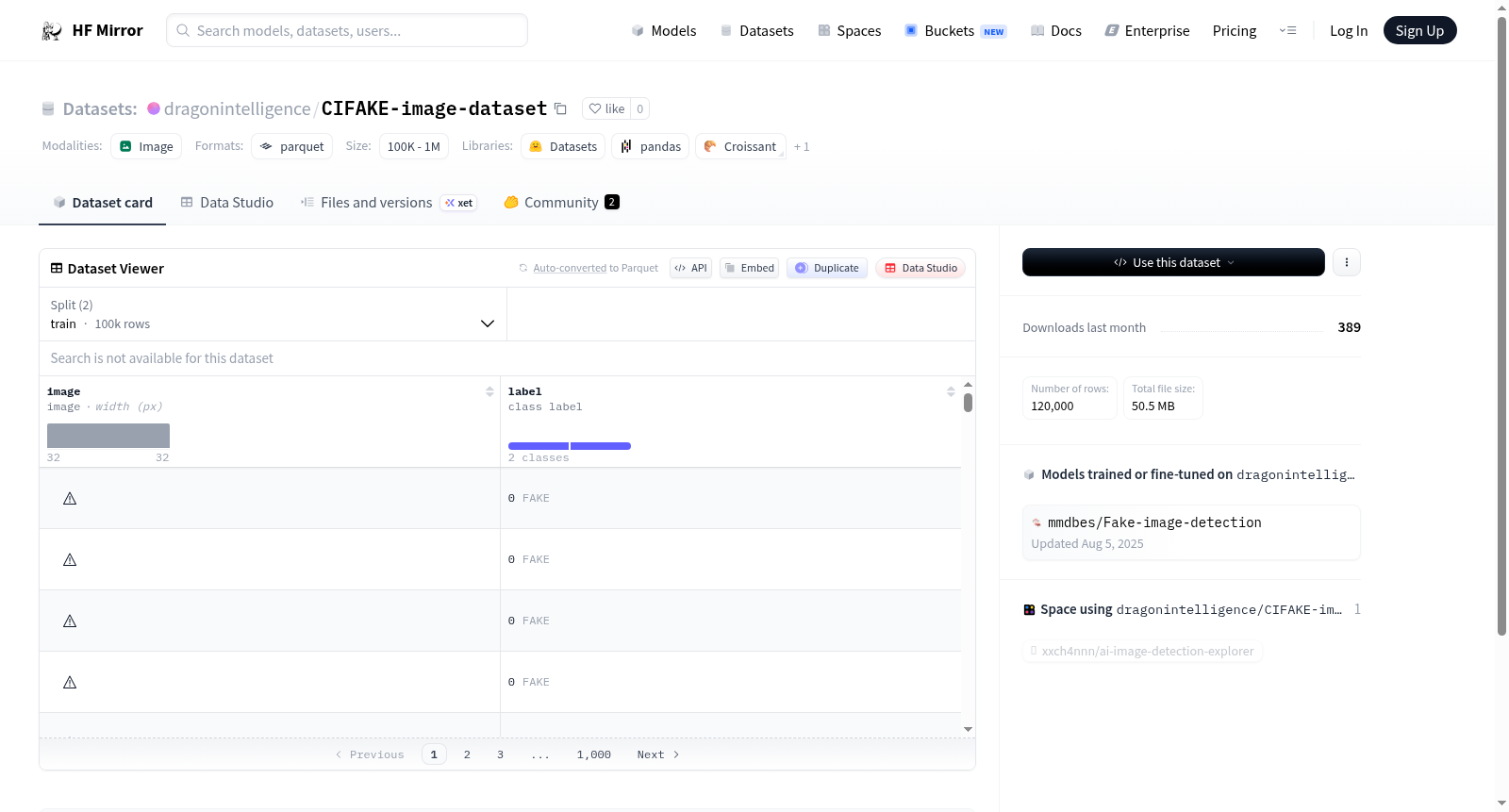Click the Log In link
Viewport: 1509px width, 812px height.
(1349, 31)
